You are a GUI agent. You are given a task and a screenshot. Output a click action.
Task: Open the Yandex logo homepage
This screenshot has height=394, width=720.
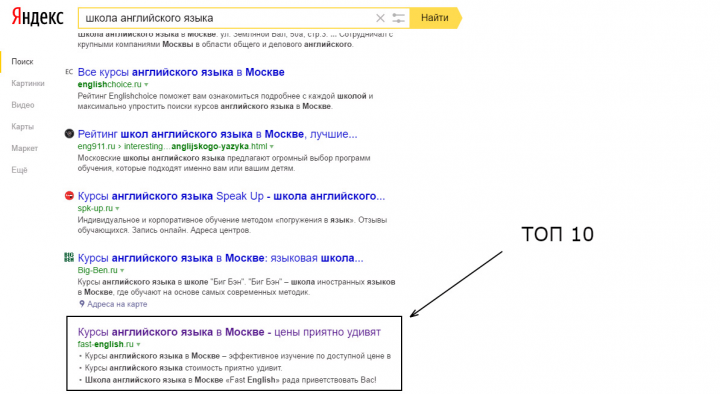(37, 17)
